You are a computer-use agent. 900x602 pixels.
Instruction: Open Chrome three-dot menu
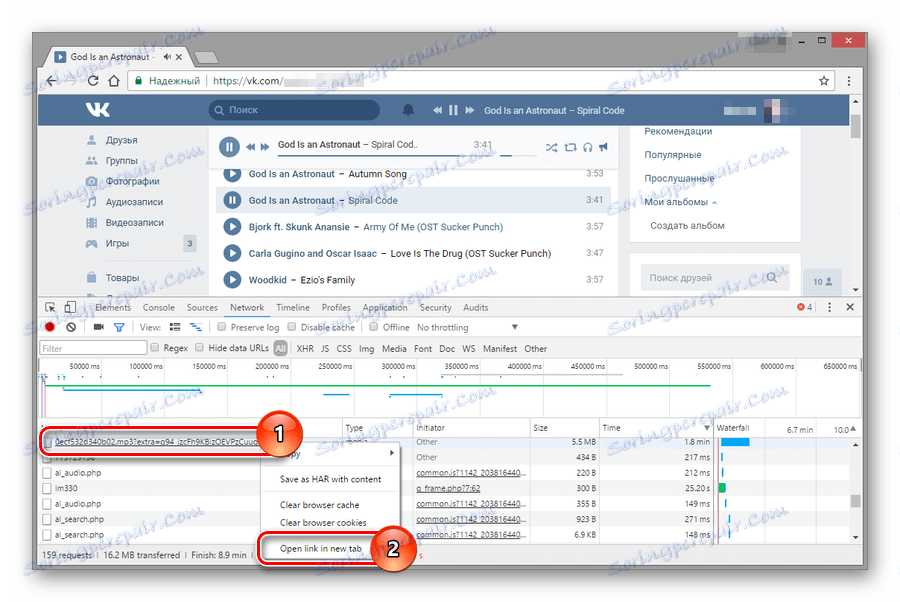(849, 81)
